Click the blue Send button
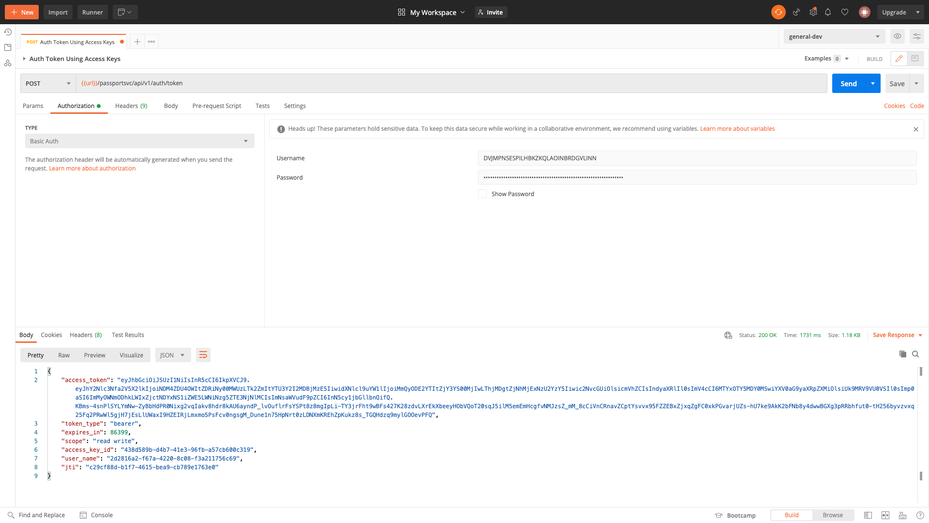Viewport: 929px width, 523px height. (x=848, y=84)
